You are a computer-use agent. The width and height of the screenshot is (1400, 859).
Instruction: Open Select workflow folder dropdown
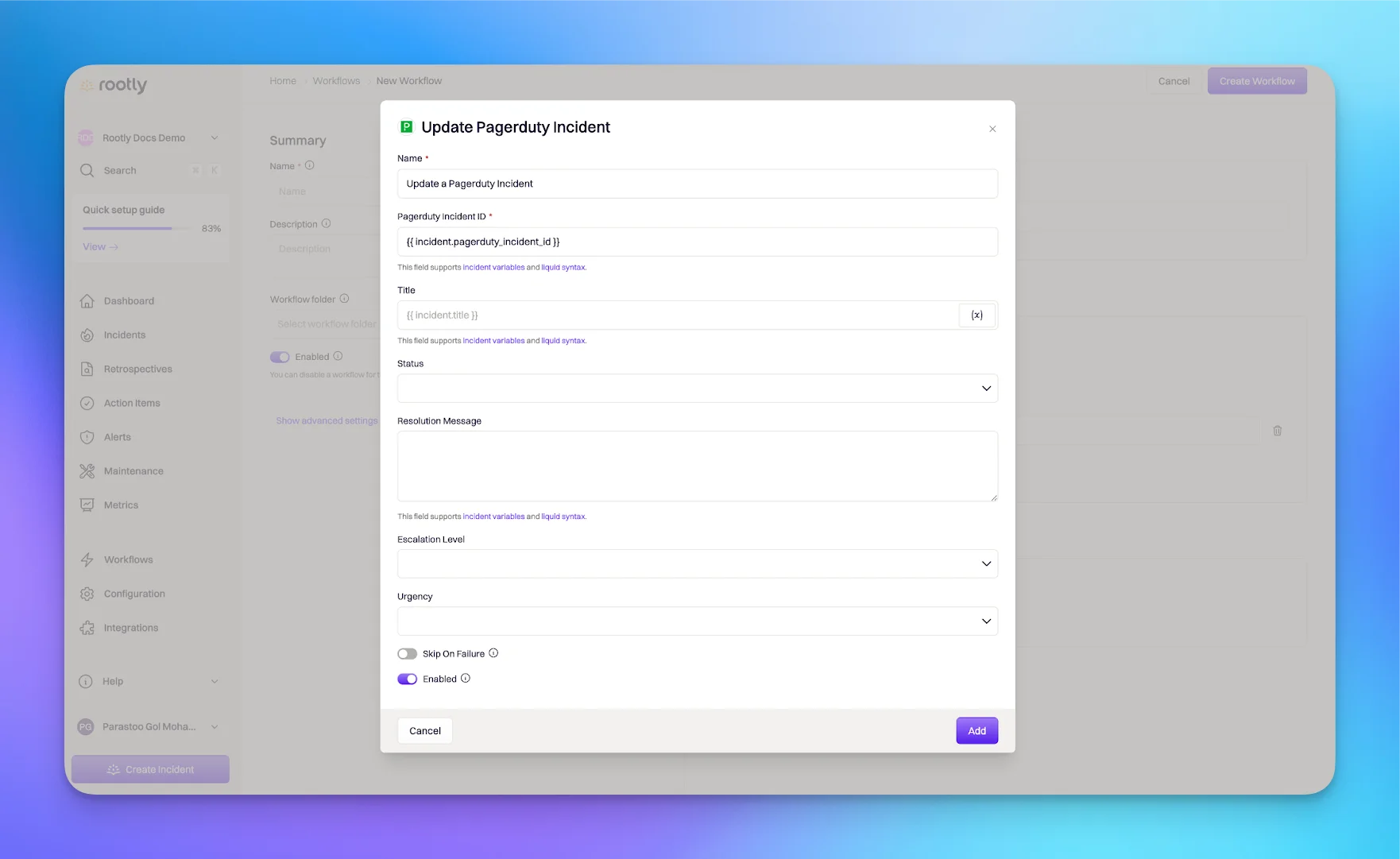click(x=325, y=324)
